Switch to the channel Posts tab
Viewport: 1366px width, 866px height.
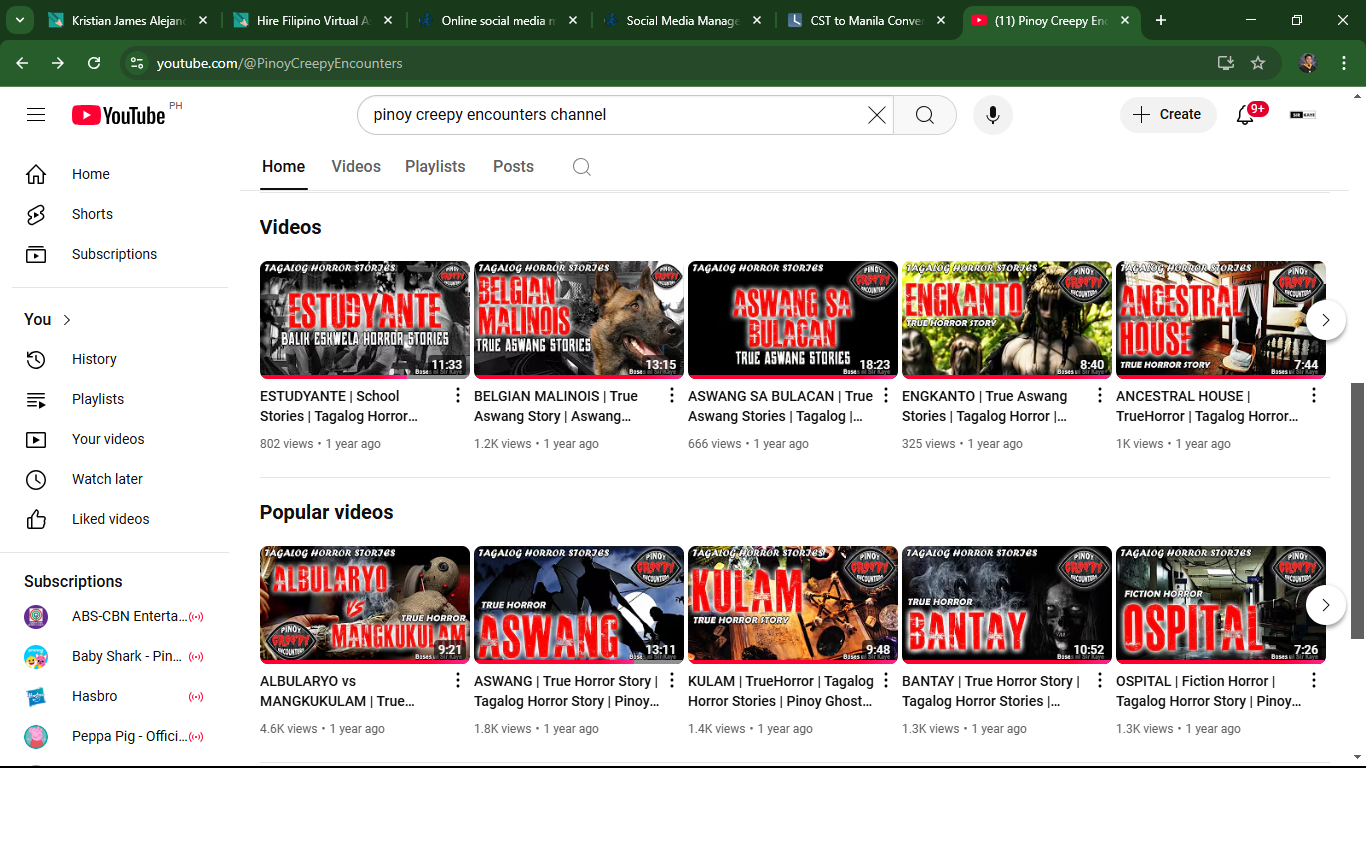tap(513, 167)
